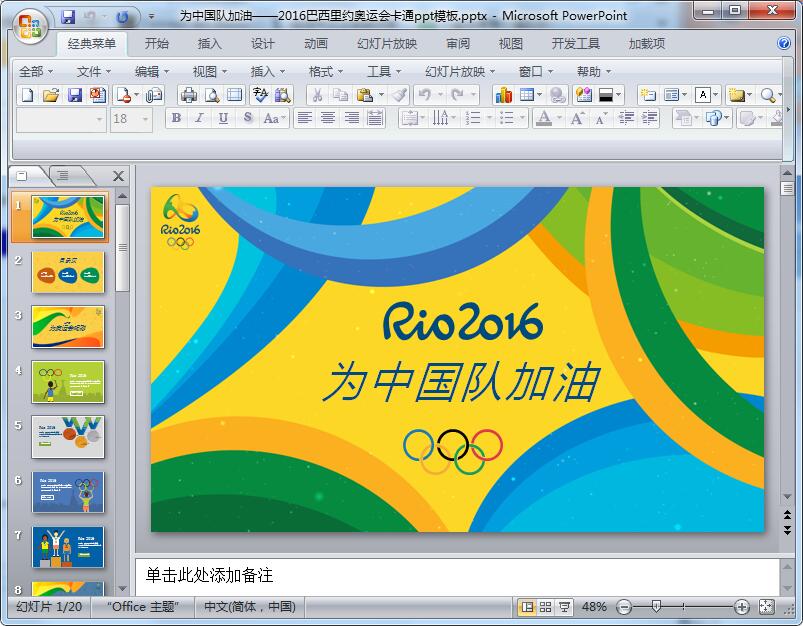Open the 幻灯片放映 classic menu
803x626 pixels.
point(460,72)
